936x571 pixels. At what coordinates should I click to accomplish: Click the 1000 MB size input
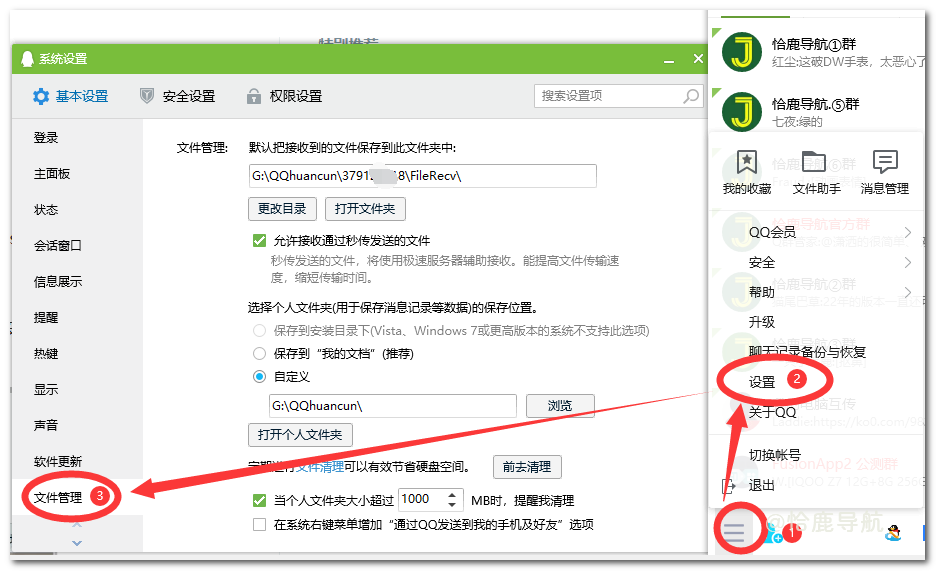423,499
